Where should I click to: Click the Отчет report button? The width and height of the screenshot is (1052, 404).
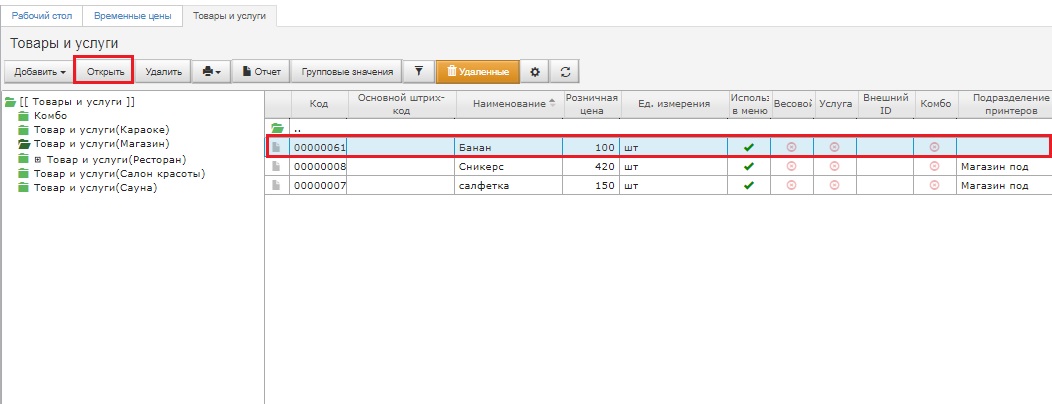pyautogui.click(x=262, y=72)
